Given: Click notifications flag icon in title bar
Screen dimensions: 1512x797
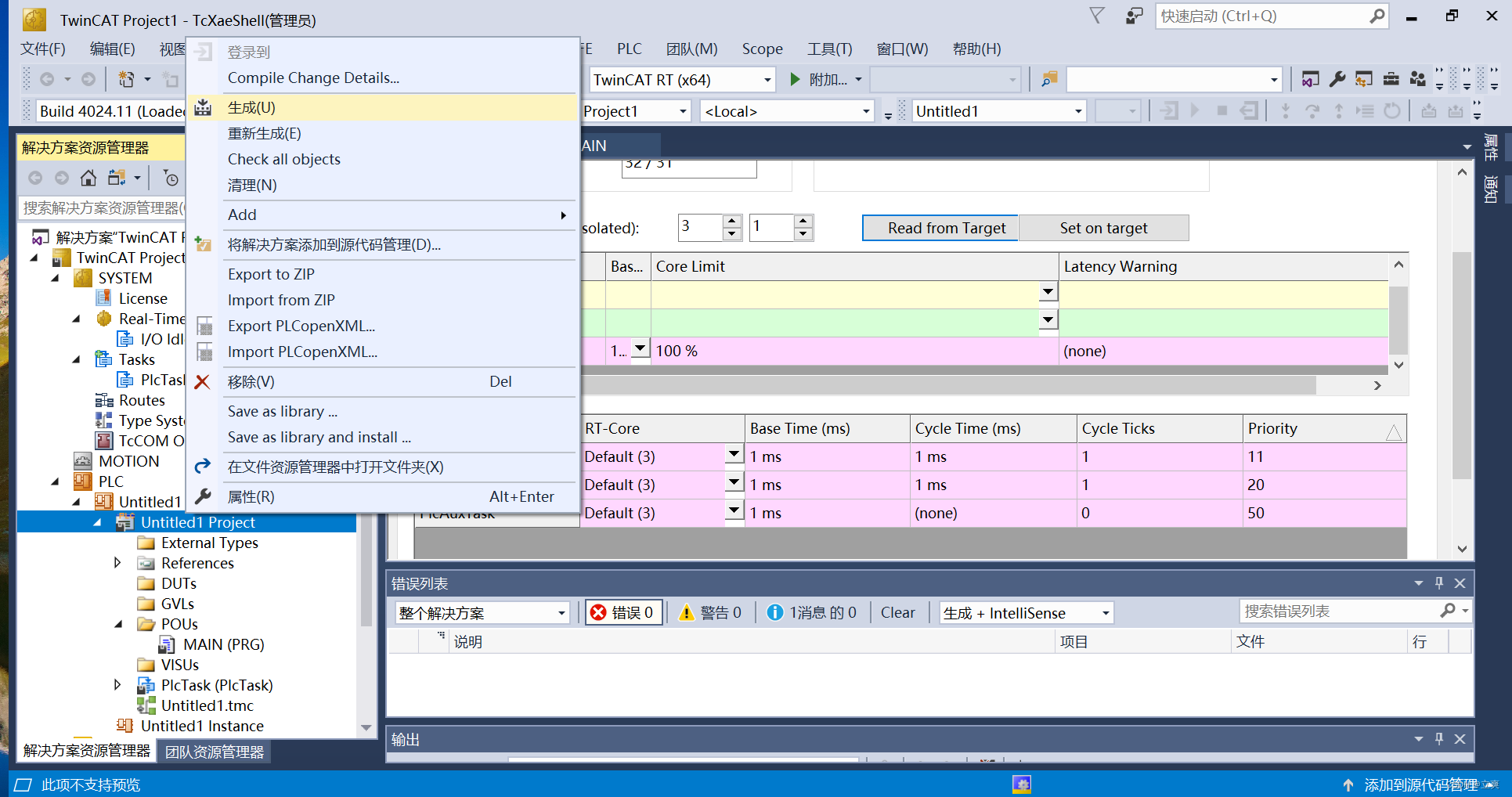Looking at the screenshot, I should [1097, 16].
